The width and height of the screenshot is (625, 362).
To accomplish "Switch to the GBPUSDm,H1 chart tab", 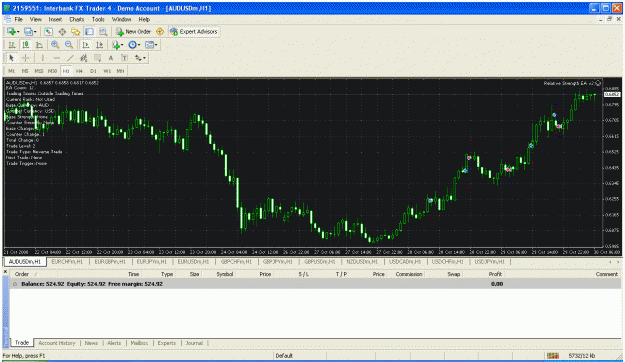I will coord(320,262).
